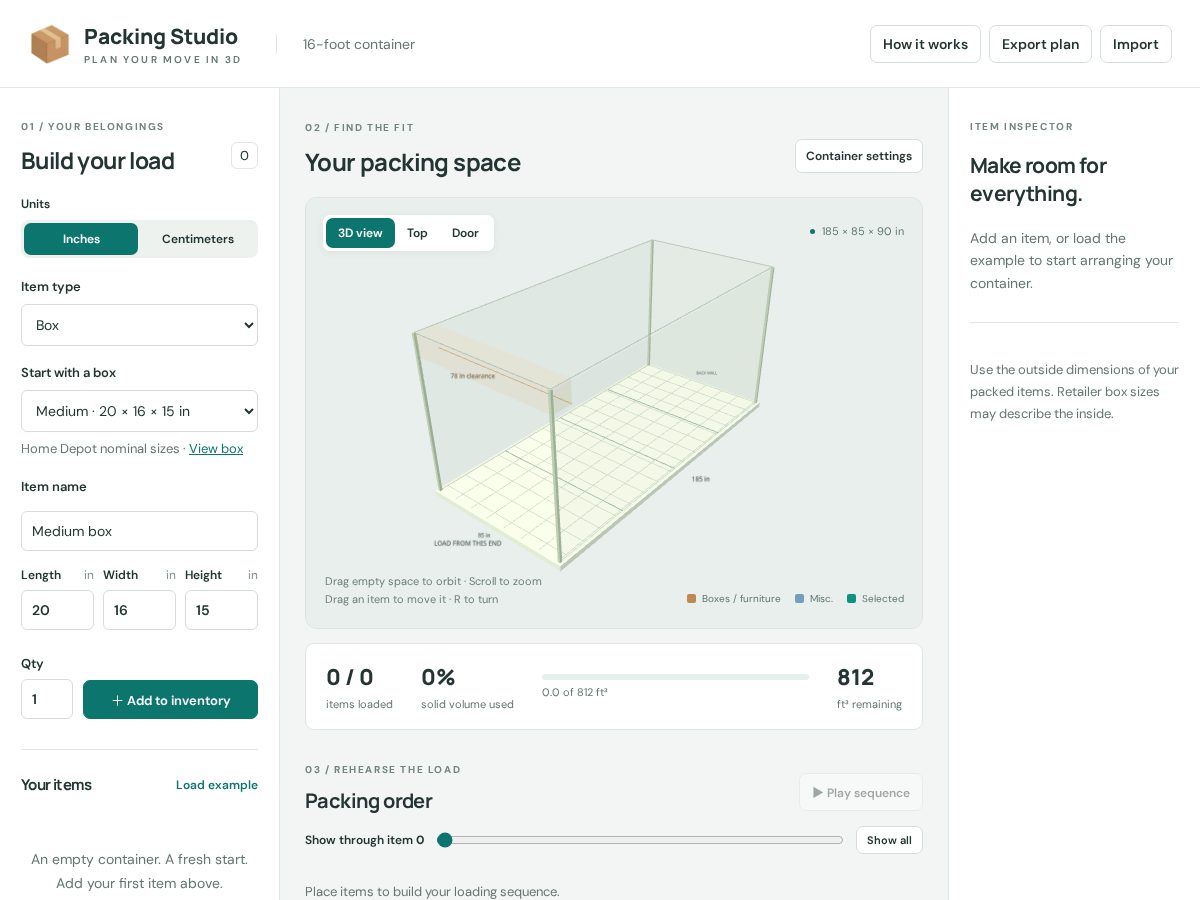Click the volume used progress bar
Image resolution: width=1200 pixels, height=900 pixels.
point(675,677)
